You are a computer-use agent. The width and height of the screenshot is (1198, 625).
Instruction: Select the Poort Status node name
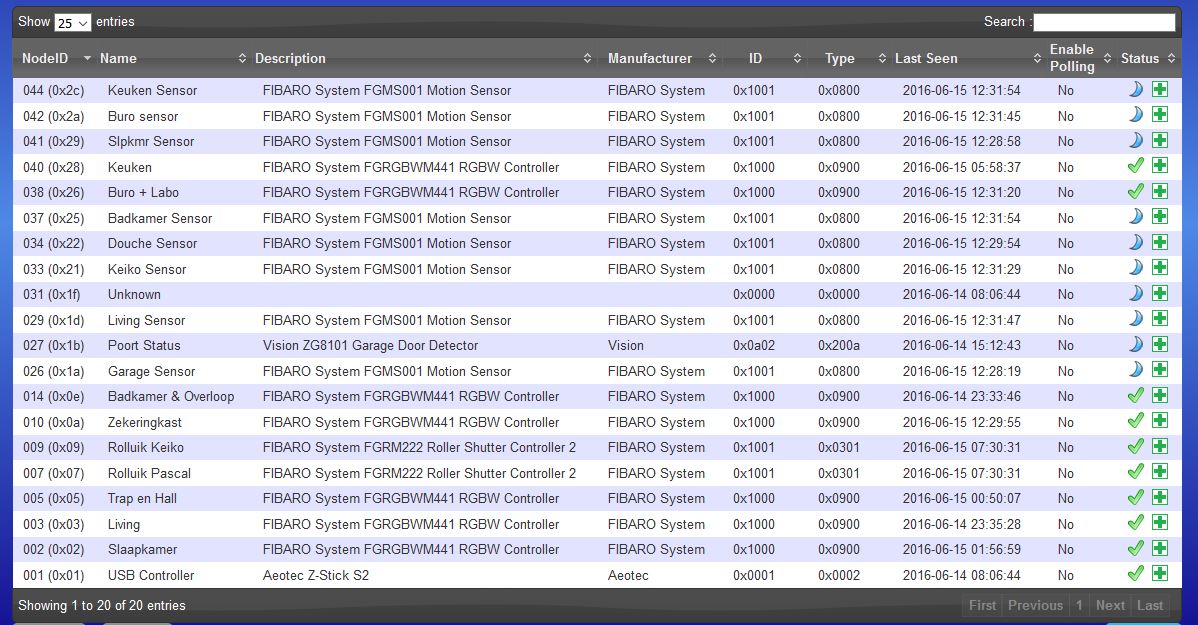pos(144,345)
